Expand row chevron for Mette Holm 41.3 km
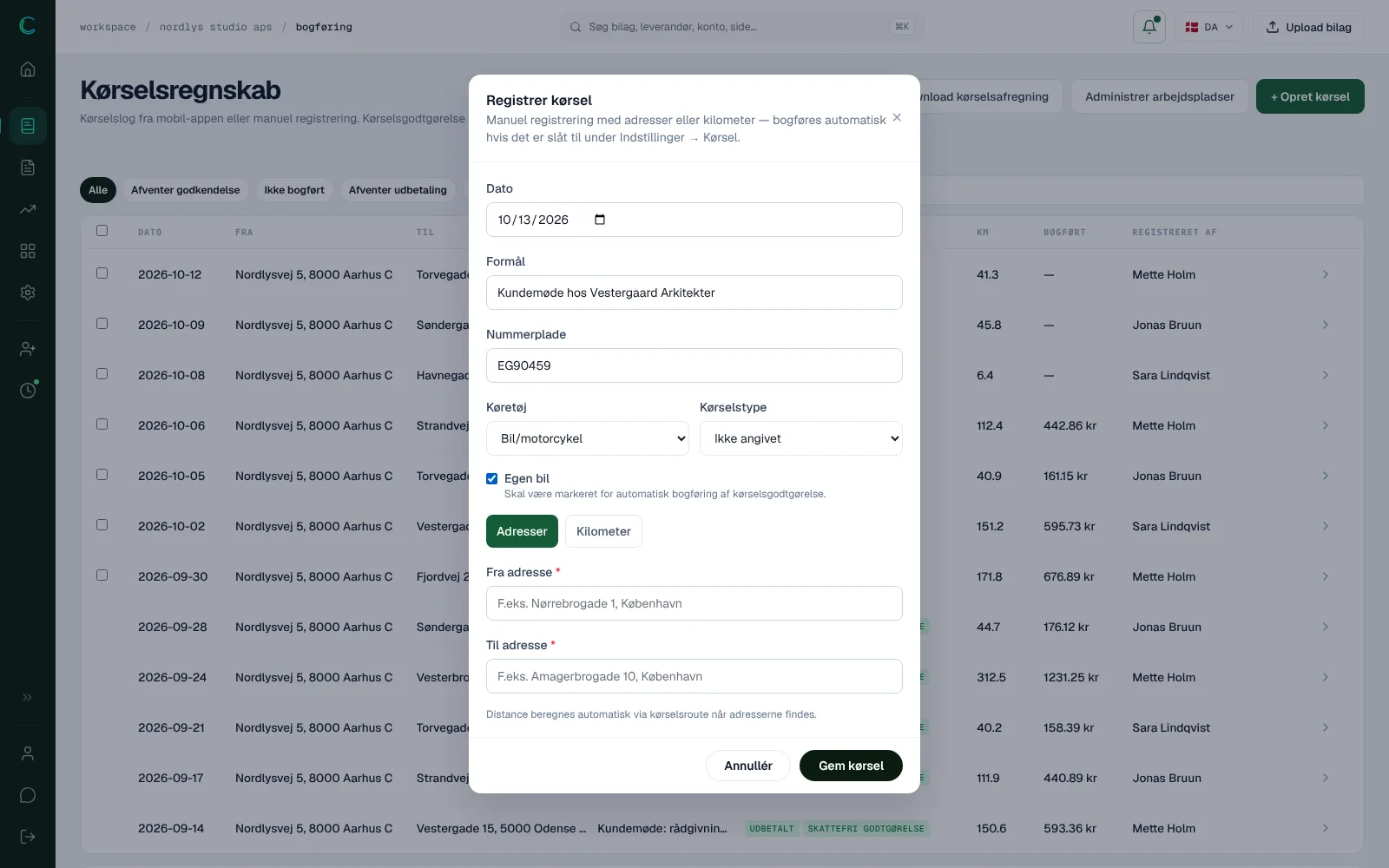Image resolution: width=1389 pixels, height=868 pixels. click(x=1326, y=274)
